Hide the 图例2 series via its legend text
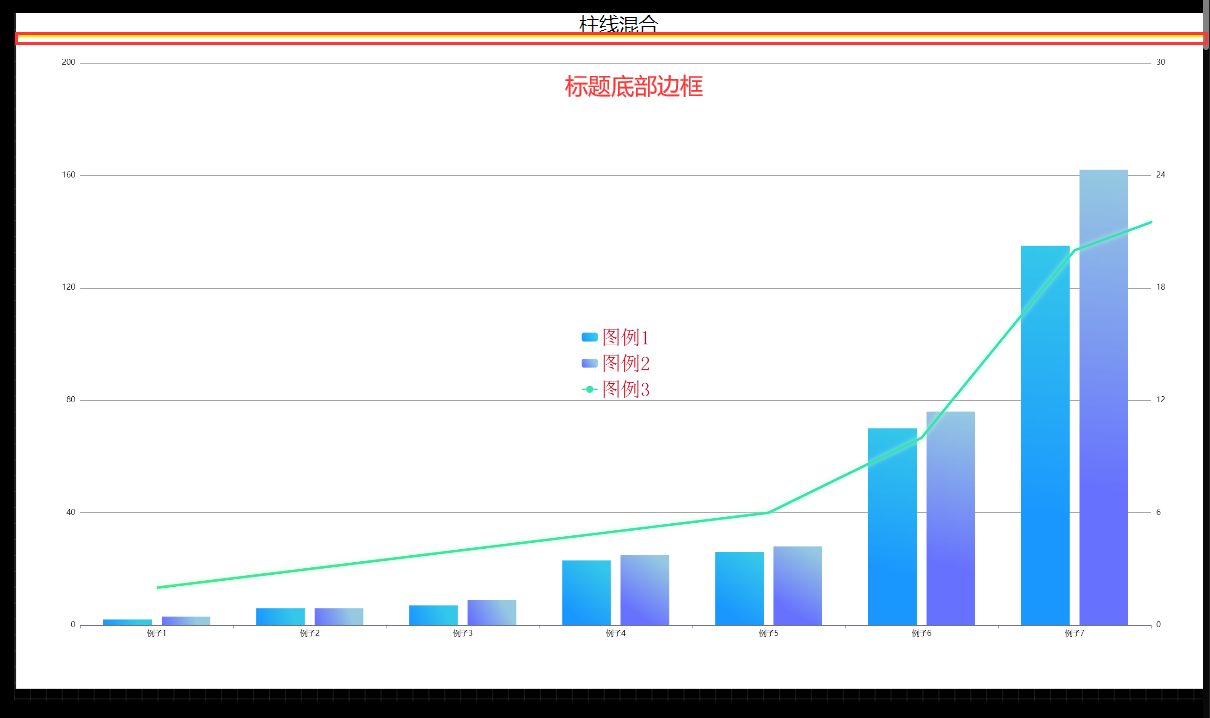 pos(626,363)
